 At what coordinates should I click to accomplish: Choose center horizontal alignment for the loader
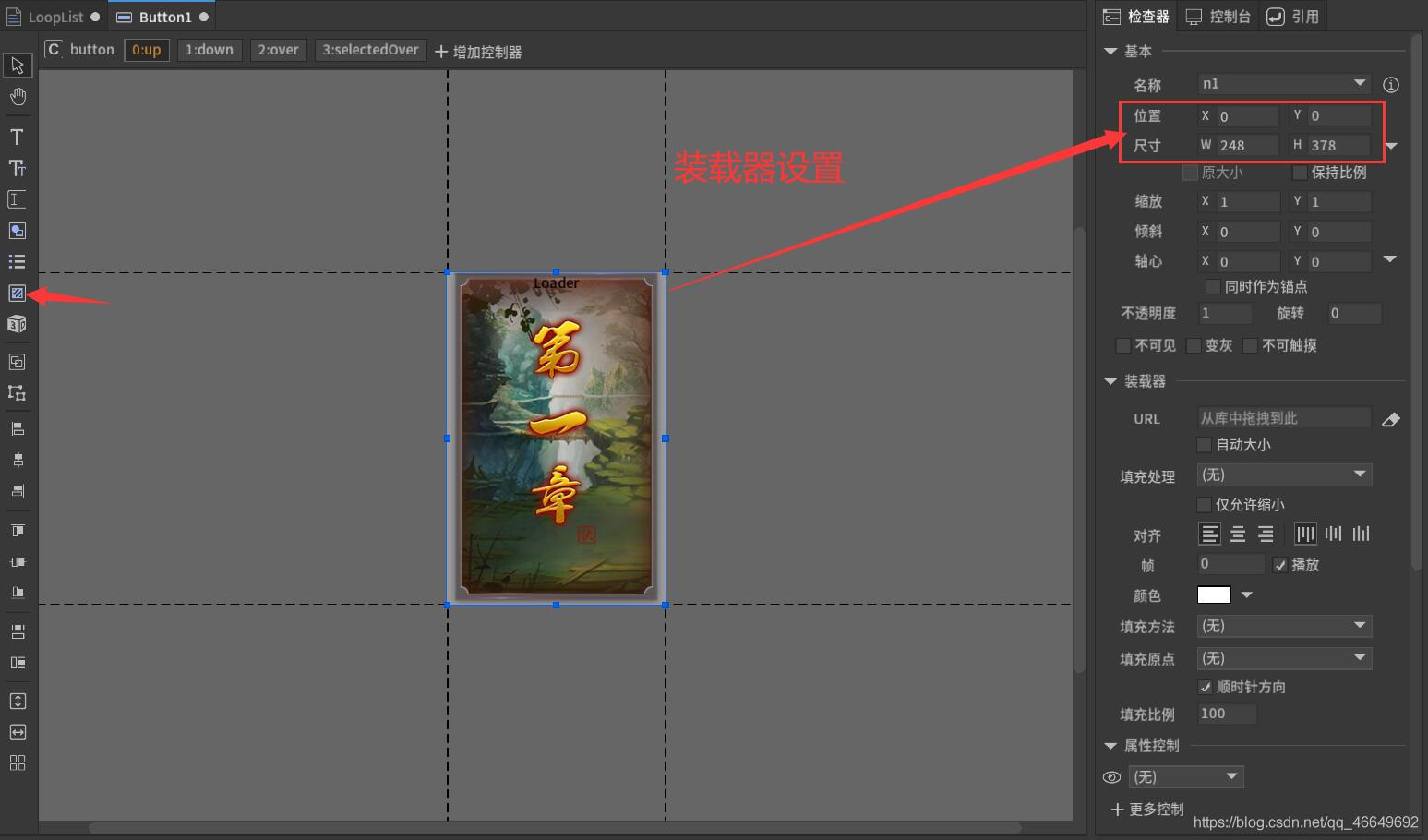[x=1238, y=534]
